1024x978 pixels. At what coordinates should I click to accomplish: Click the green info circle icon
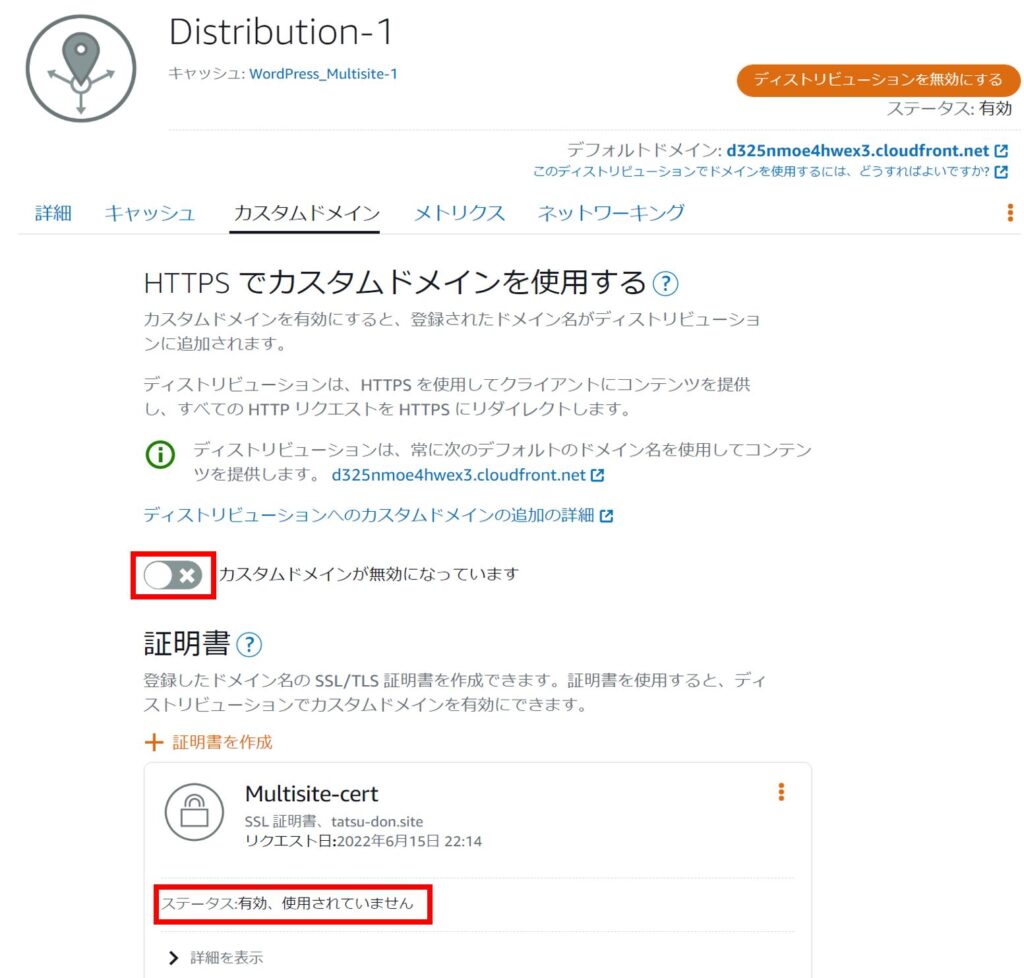(x=160, y=454)
